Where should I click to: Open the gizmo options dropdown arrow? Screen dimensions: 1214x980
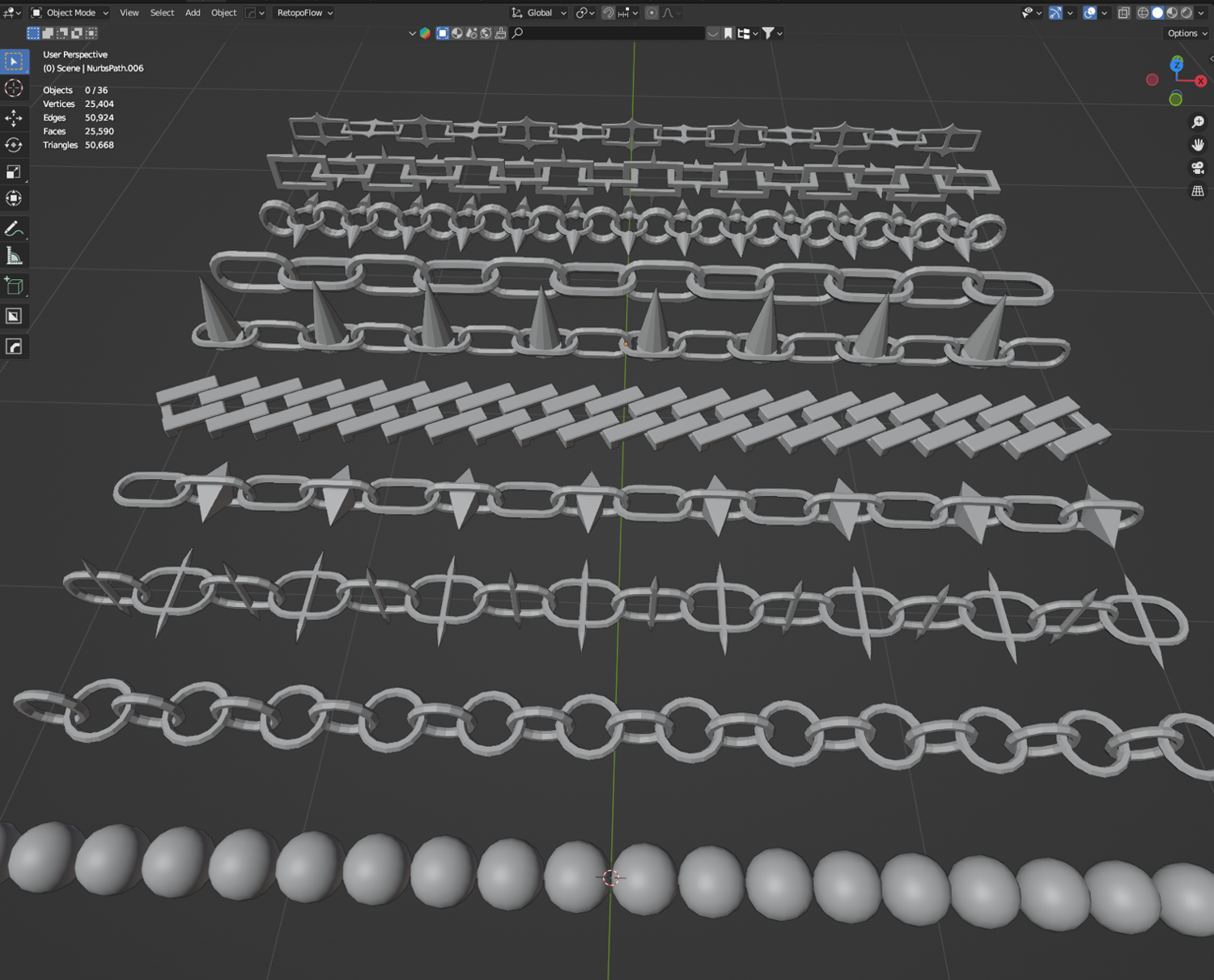click(1070, 13)
